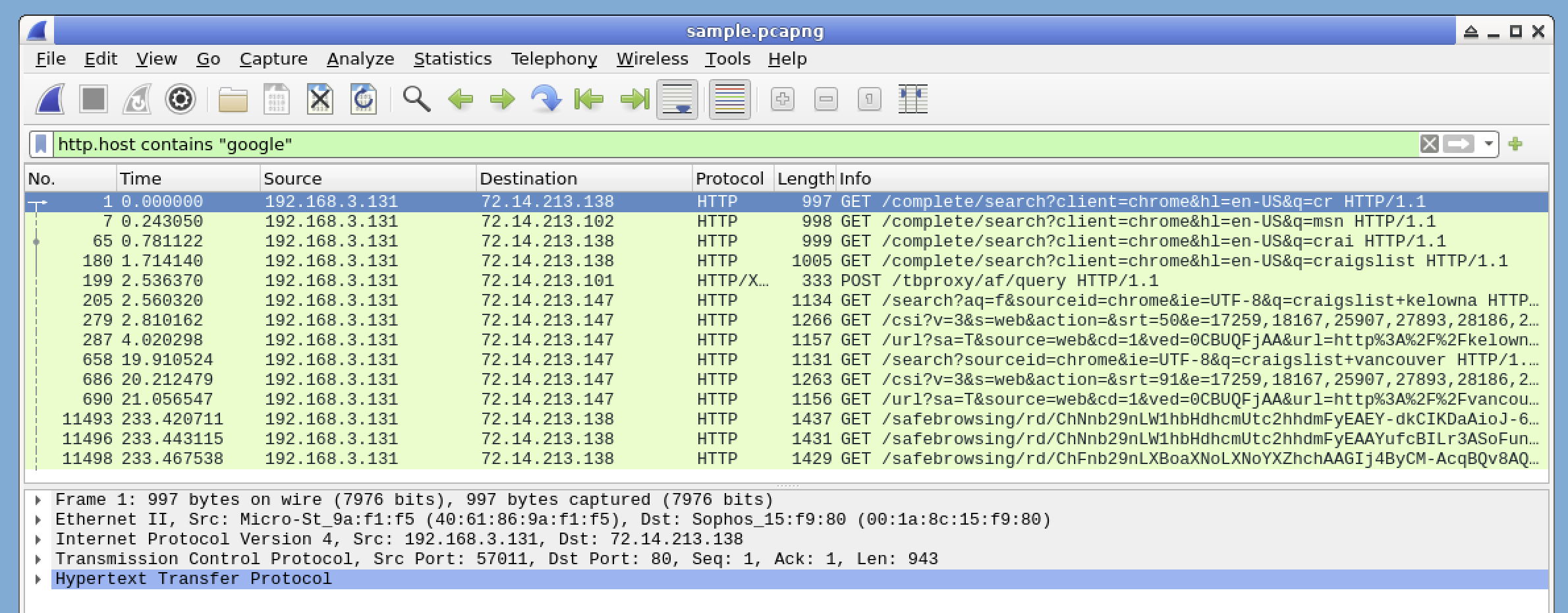
Task: Add filter expression plus button
Action: click(x=1515, y=144)
